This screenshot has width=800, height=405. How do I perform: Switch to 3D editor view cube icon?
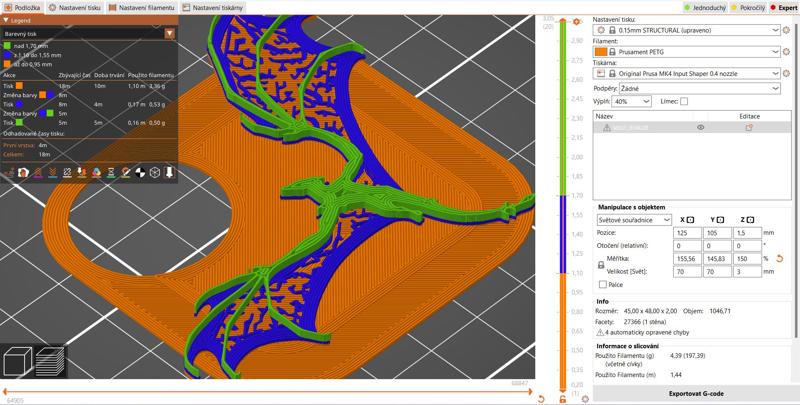point(18,361)
